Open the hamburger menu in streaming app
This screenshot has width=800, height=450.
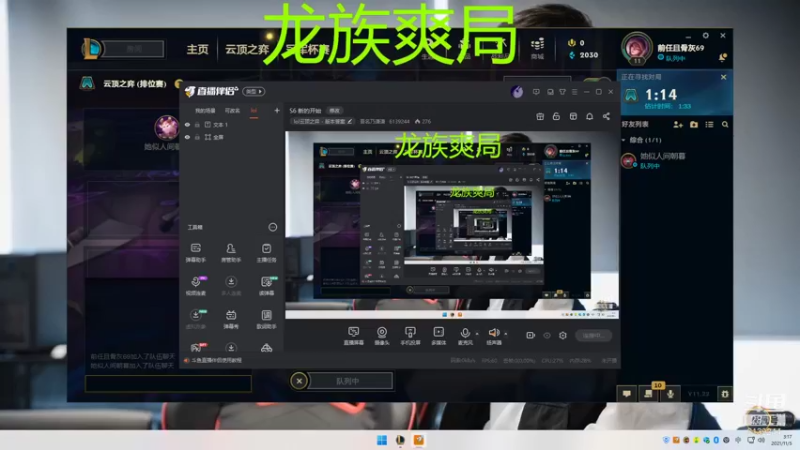(x=574, y=92)
